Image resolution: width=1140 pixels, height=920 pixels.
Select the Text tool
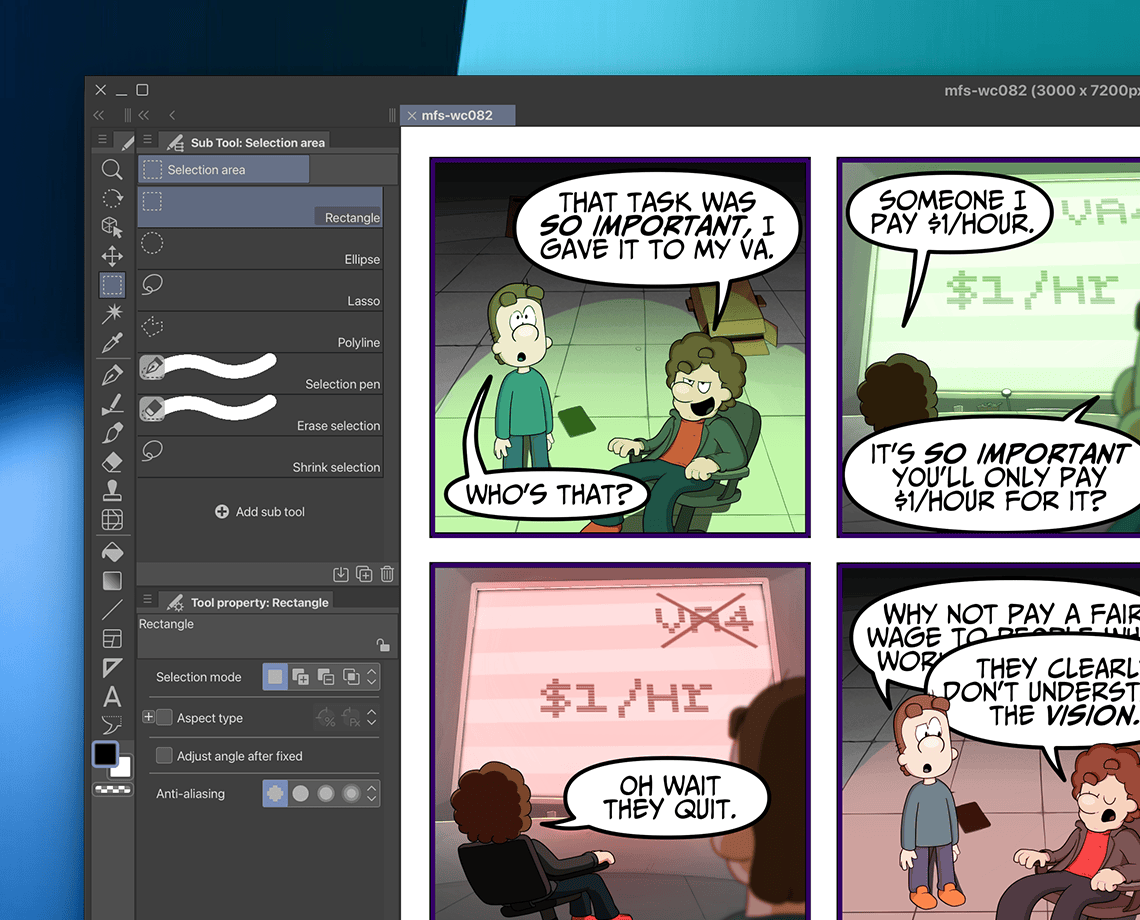pyautogui.click(x=112, y=697)
